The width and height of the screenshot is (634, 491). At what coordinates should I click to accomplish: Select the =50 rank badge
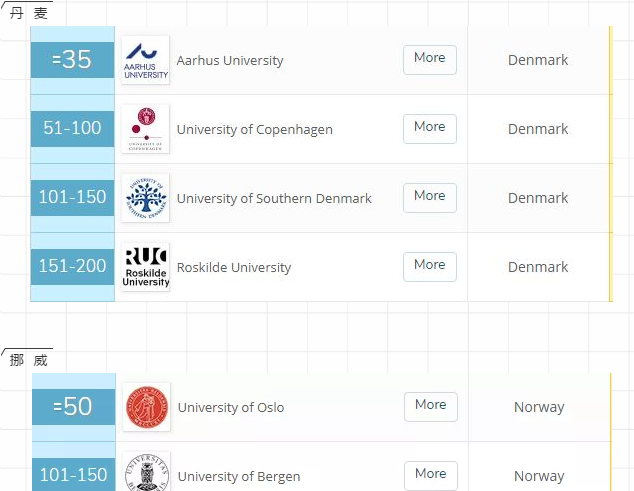coord(73,406)
